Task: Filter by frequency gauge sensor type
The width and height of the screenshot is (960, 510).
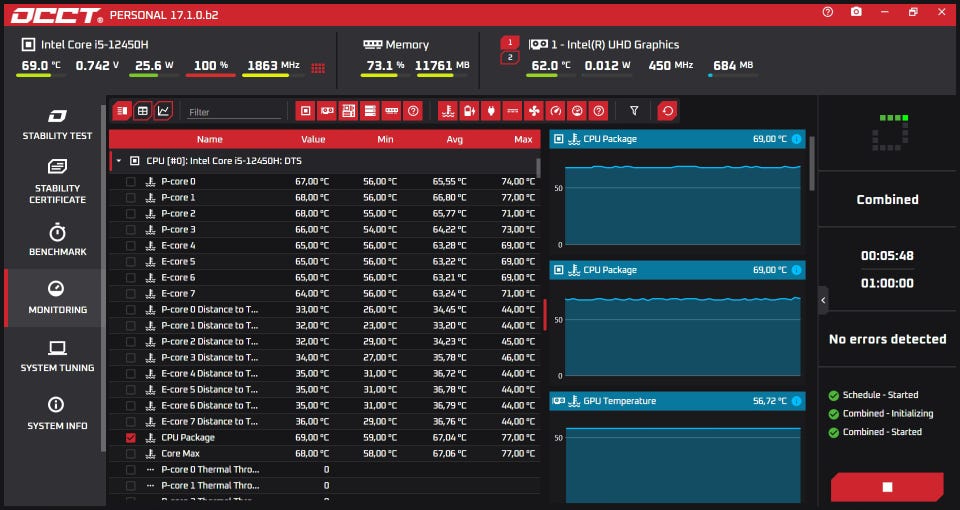Action: tap(555, 111)
